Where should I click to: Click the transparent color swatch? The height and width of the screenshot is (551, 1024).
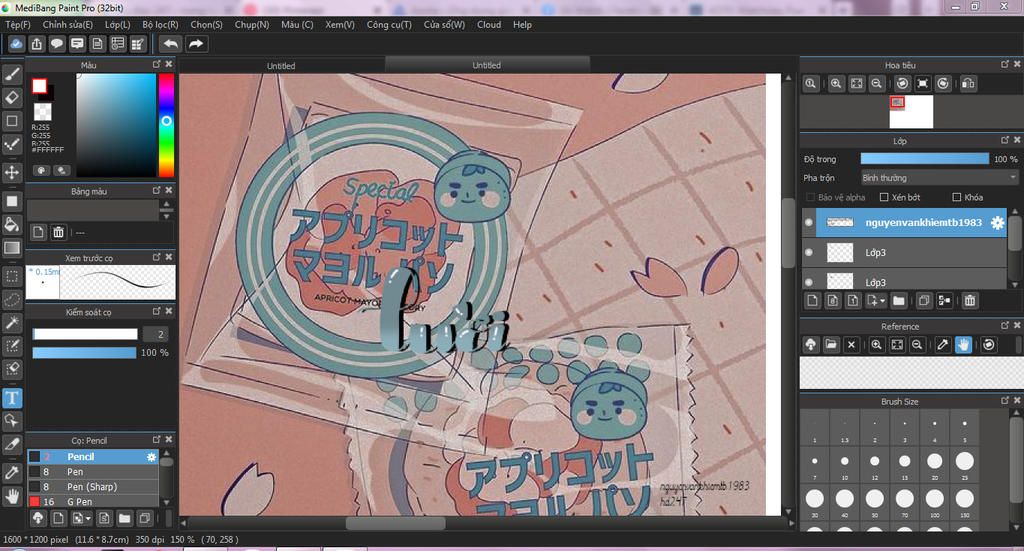tap(42, 112)
